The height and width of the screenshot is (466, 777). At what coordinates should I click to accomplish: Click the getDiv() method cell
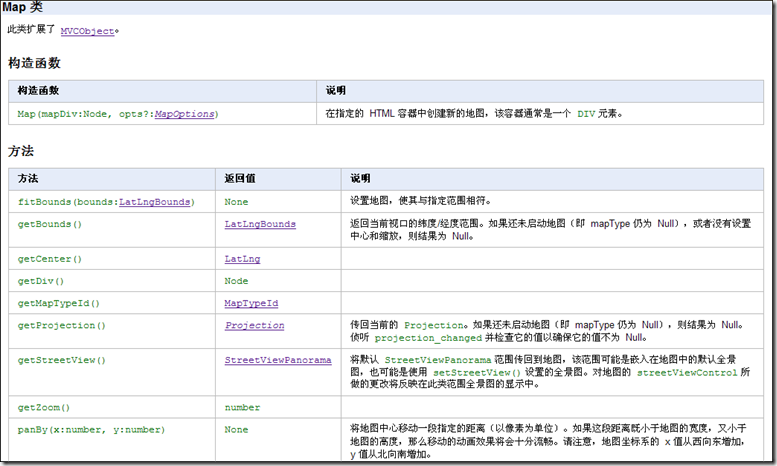pyautogui.click(x=112, y=281)
